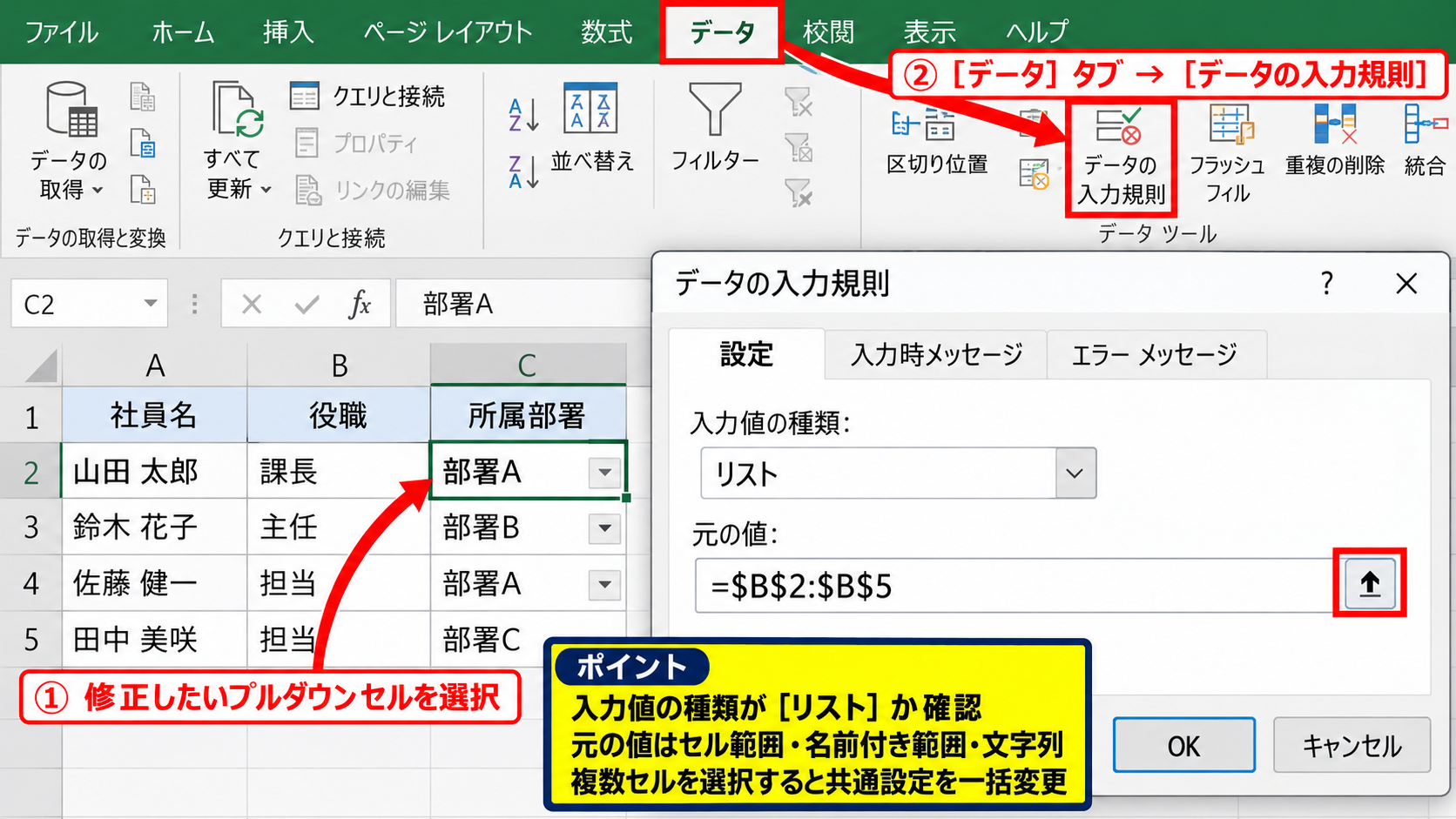Open the dropdown arrow in cell C2
Screen dimensions: 1456x819
click(605, 473)
